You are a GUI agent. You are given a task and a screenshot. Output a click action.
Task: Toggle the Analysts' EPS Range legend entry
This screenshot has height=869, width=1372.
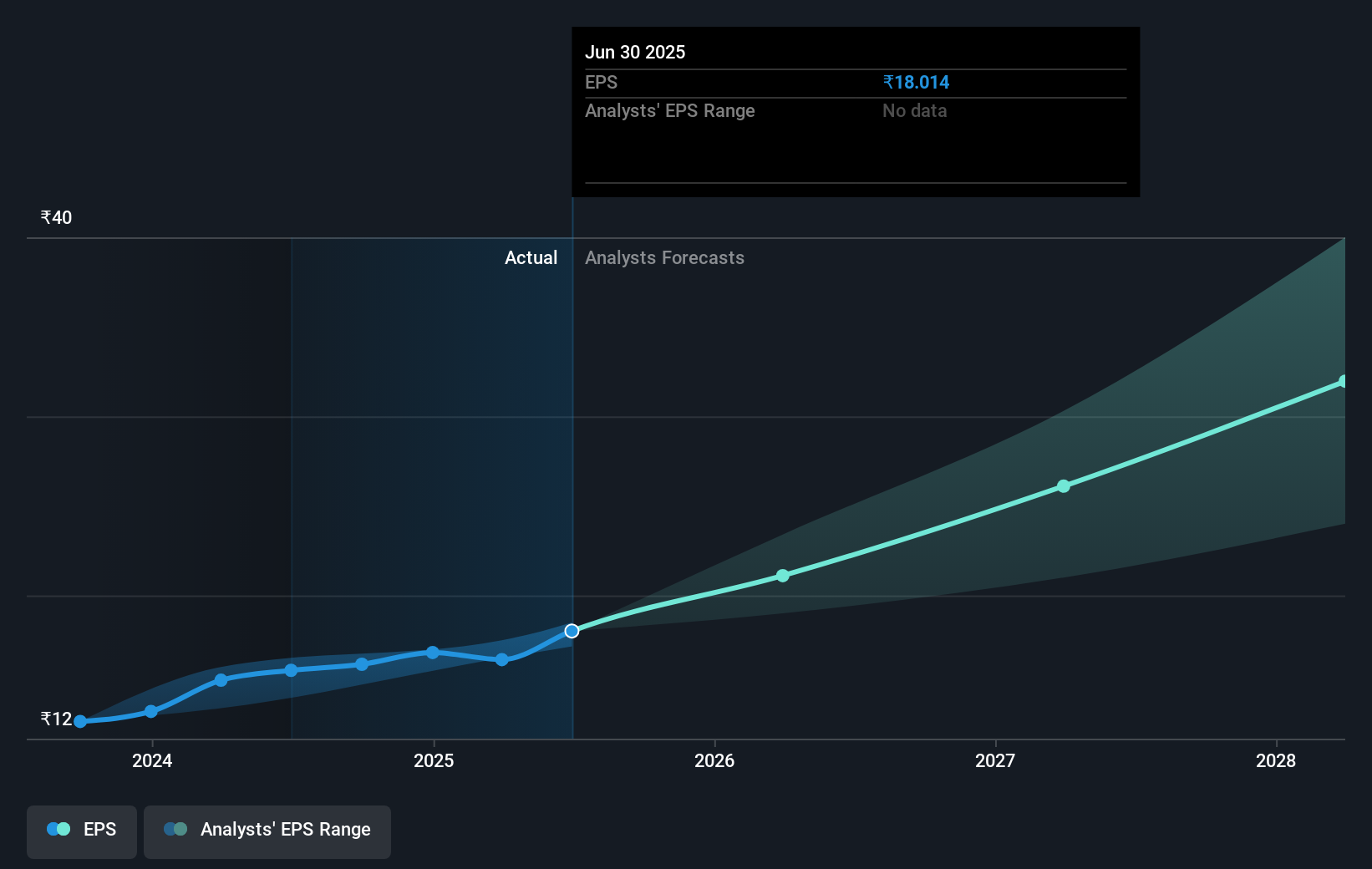point(267,830)
